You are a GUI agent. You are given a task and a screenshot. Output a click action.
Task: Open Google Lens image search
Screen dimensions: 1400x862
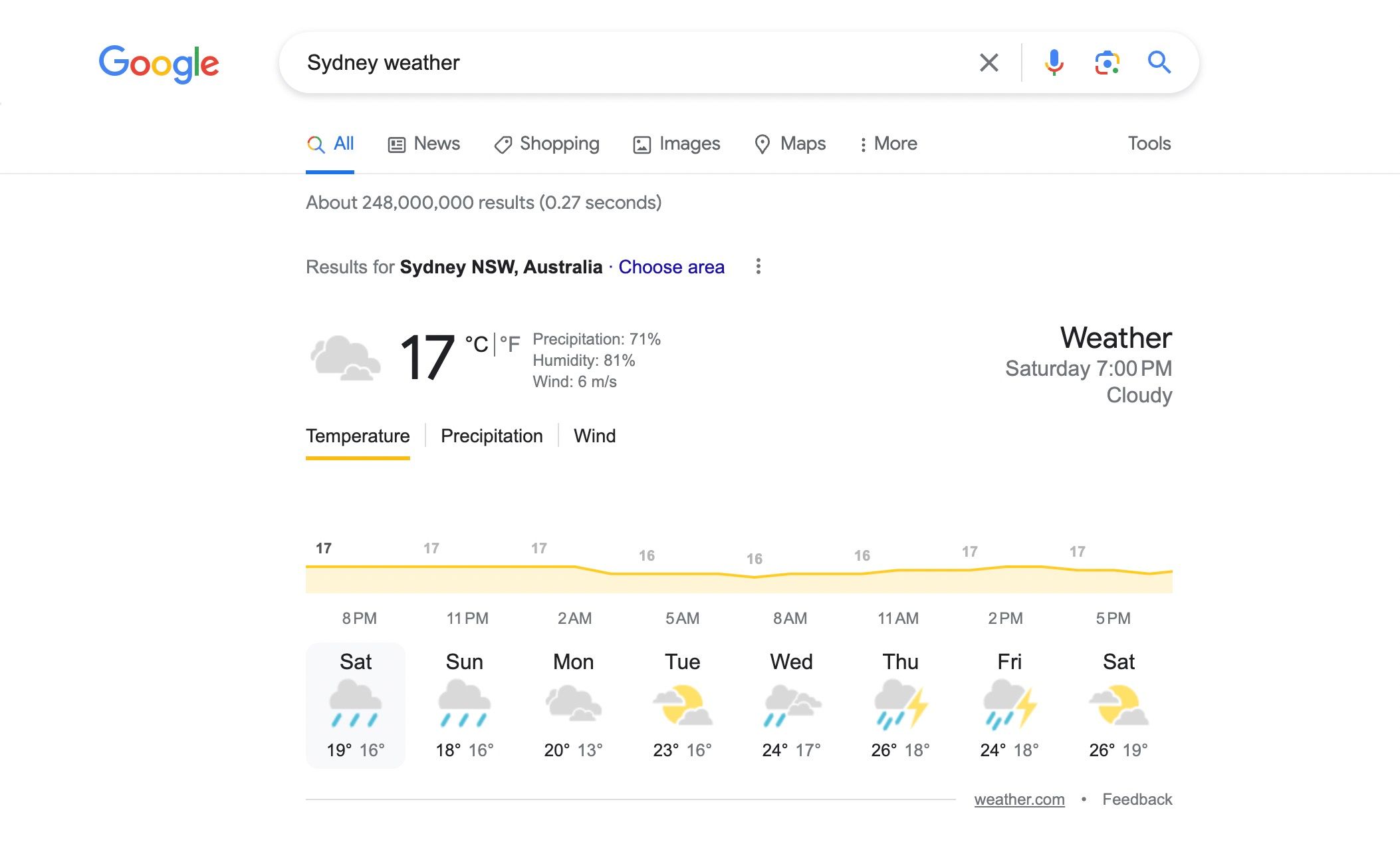click(1106, 62)
